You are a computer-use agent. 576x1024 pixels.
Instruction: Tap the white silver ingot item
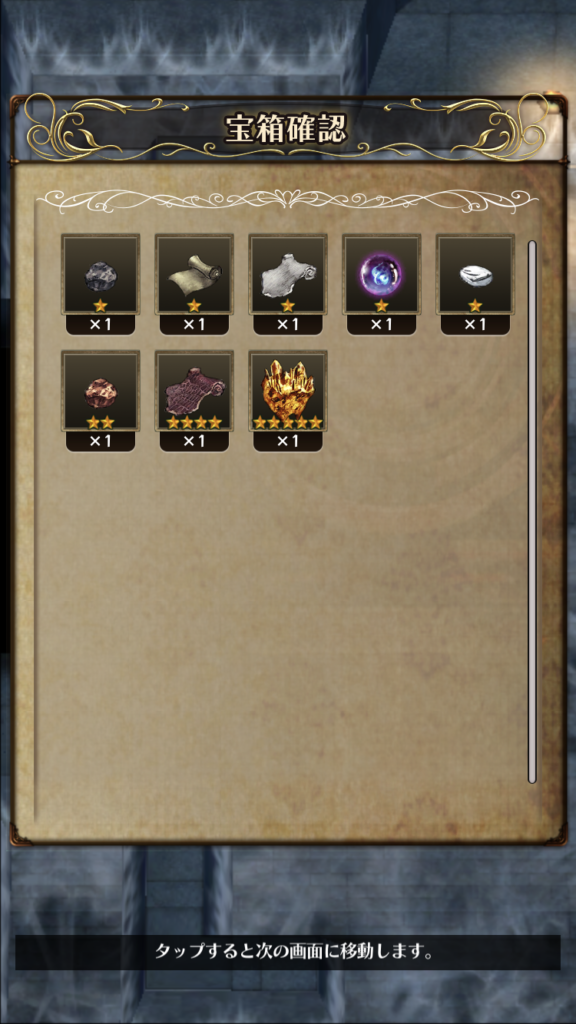point(475,275)
